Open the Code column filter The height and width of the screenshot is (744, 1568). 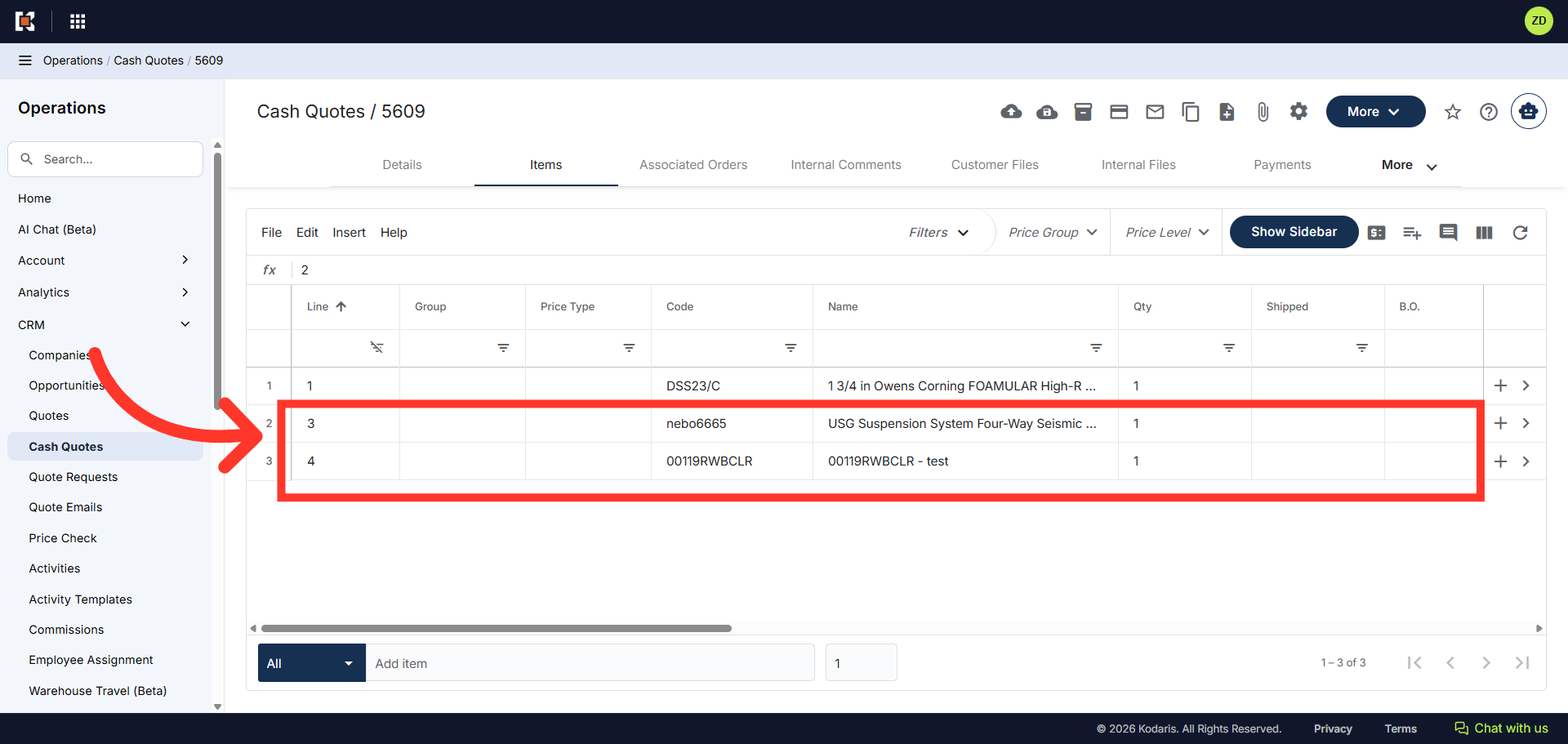coord(791,348)
